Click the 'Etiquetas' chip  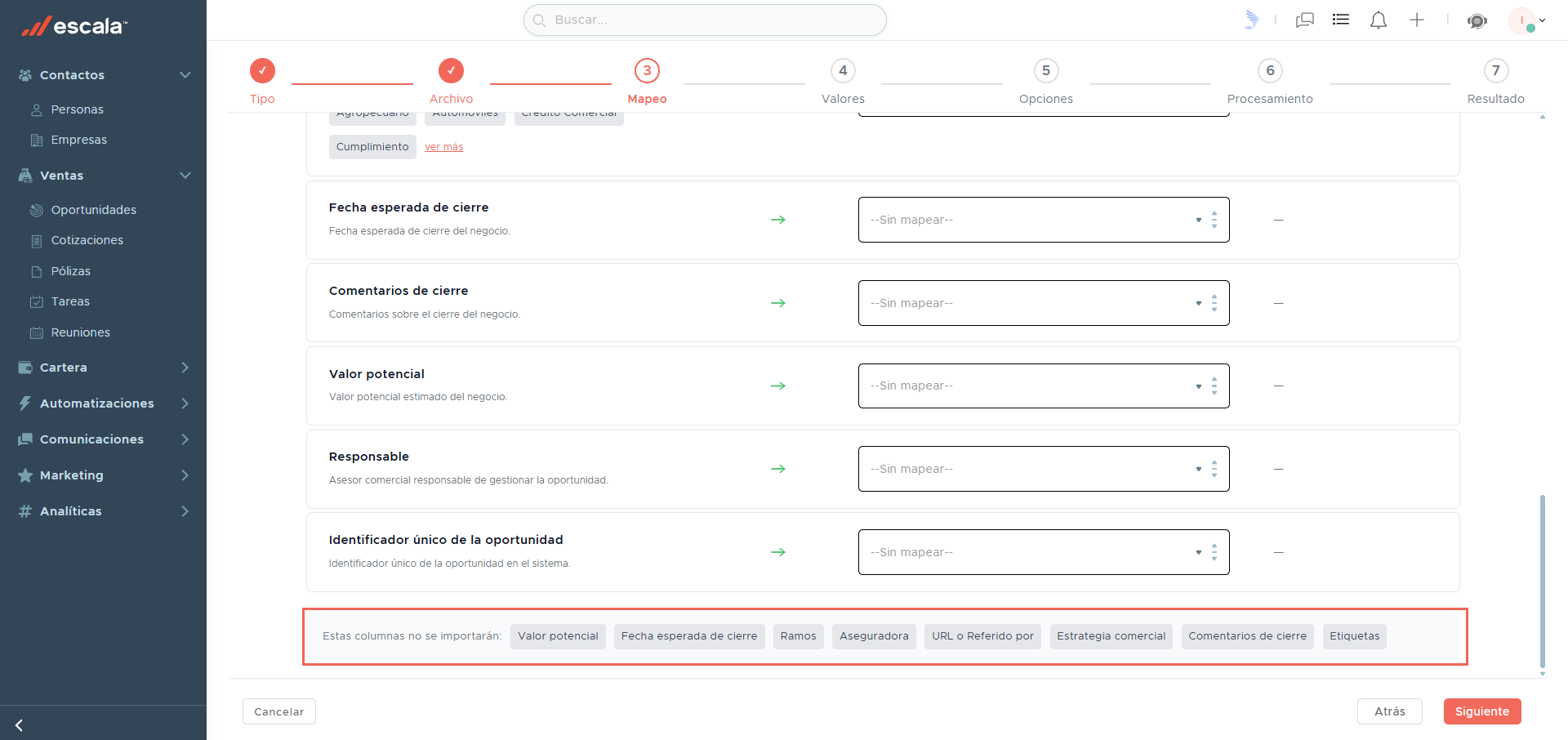click(x=1354, y=636)
